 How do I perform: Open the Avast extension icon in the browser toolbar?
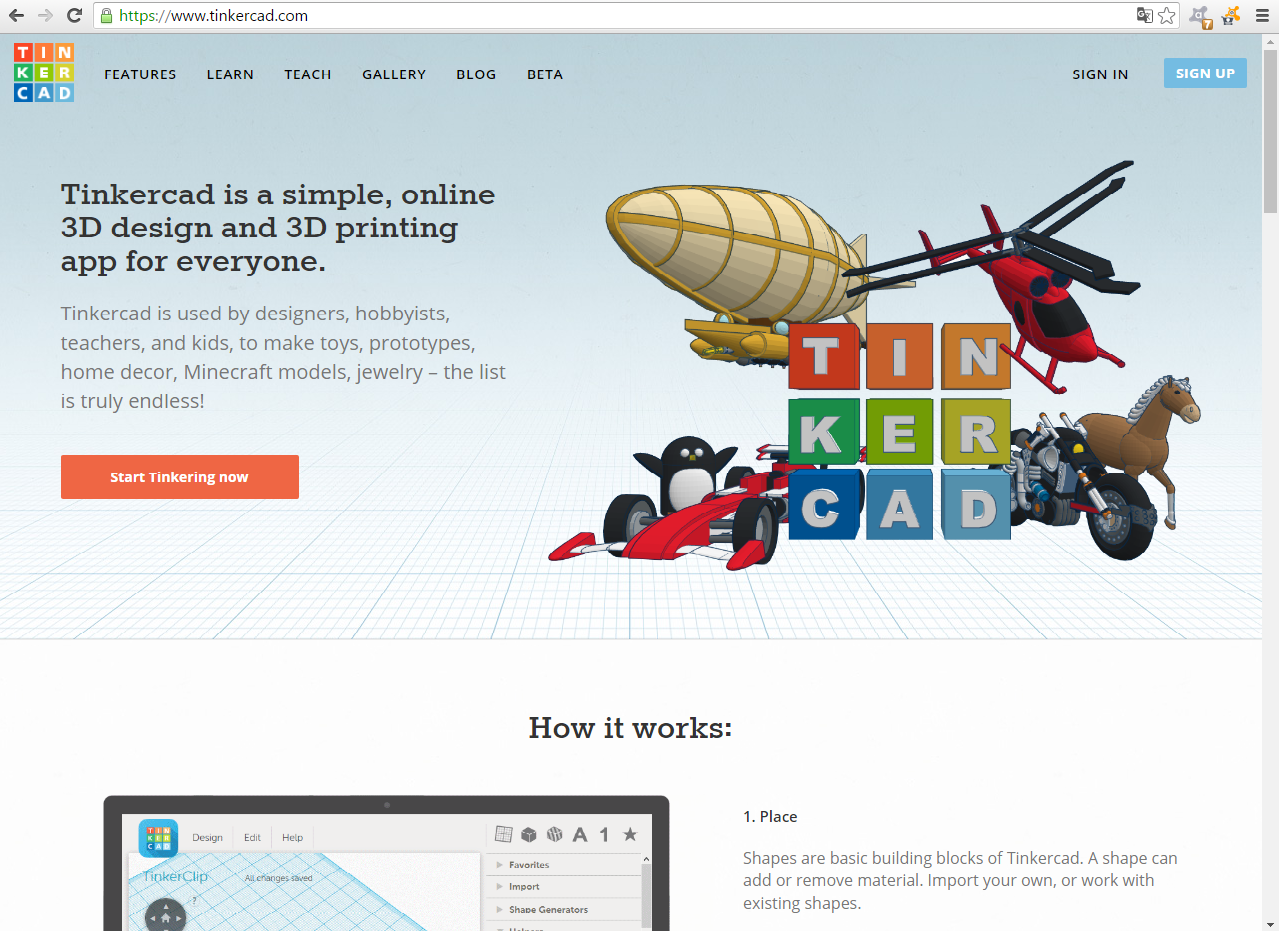tap(1200, 16)
